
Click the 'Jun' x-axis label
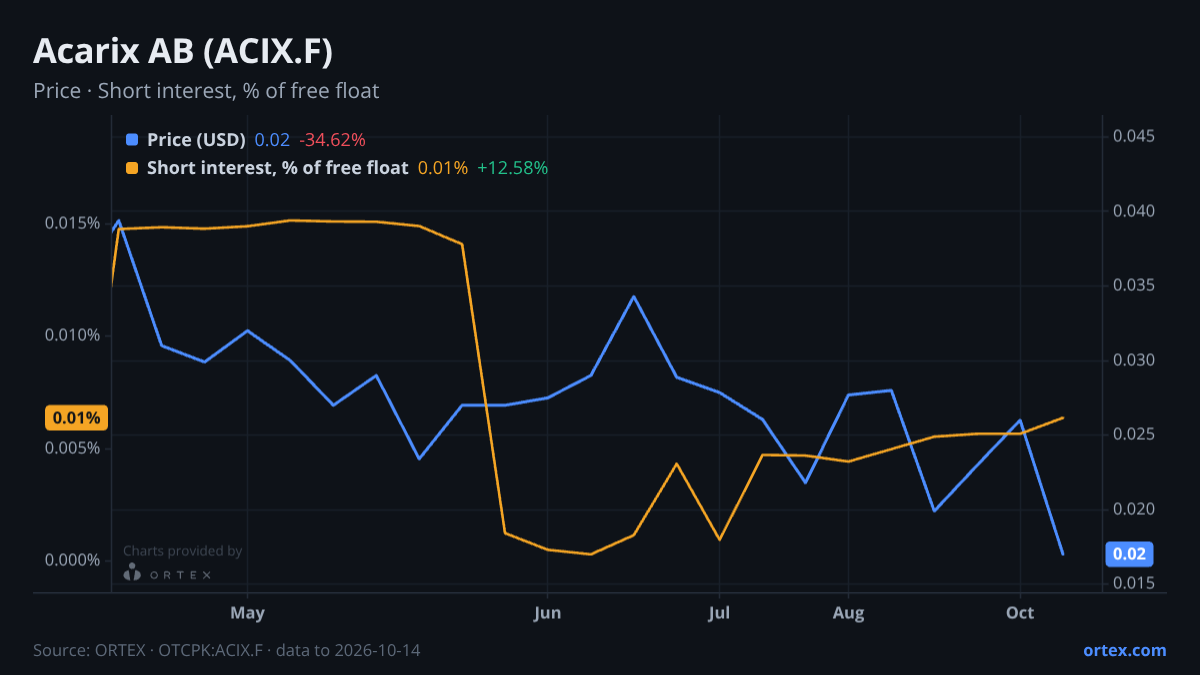(547, 612)
